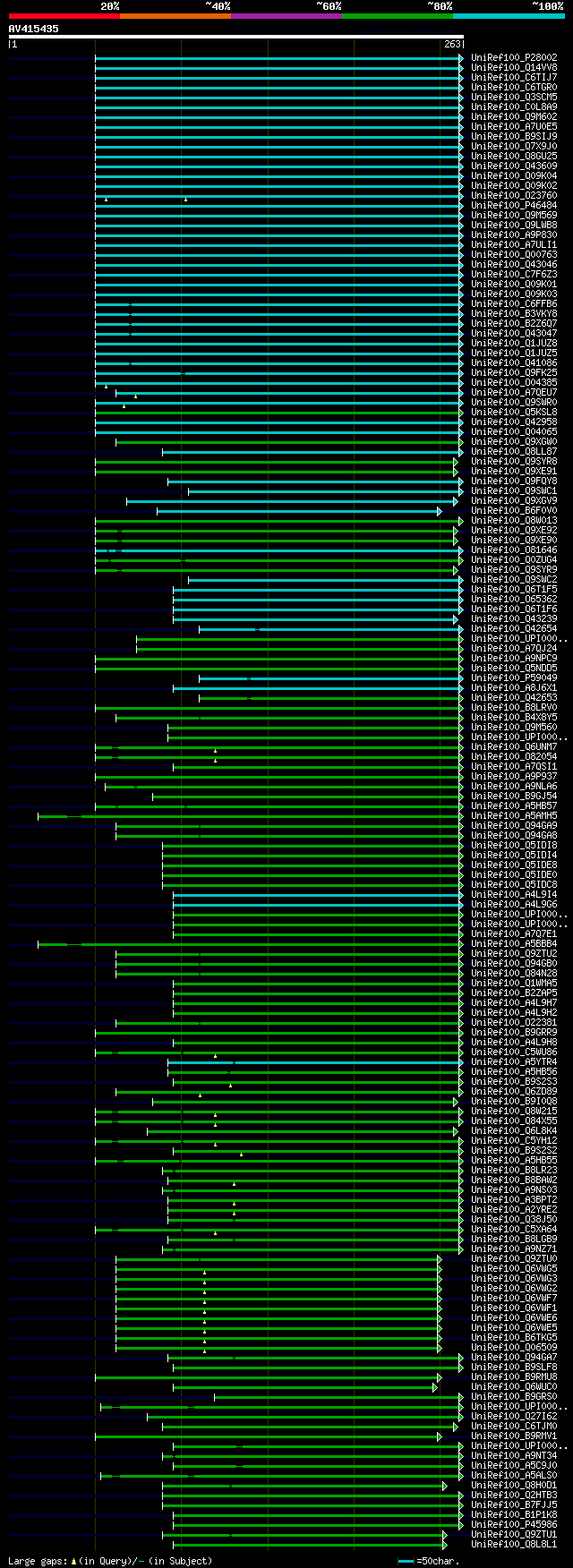573x1568 pixels.
Task: Select the UniRef100_Q5IDI8 hit label
Action: pos(514,845)
